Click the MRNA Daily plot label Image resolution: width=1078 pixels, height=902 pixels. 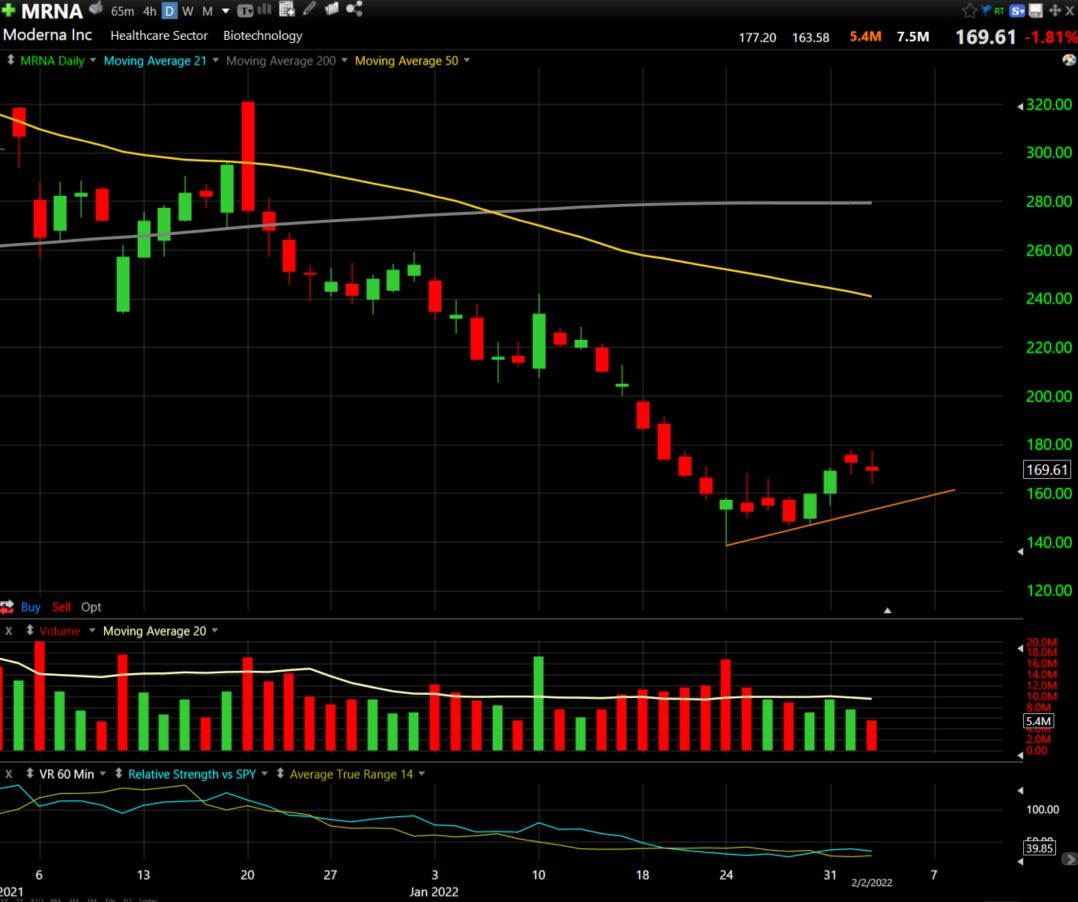[52, 60]
